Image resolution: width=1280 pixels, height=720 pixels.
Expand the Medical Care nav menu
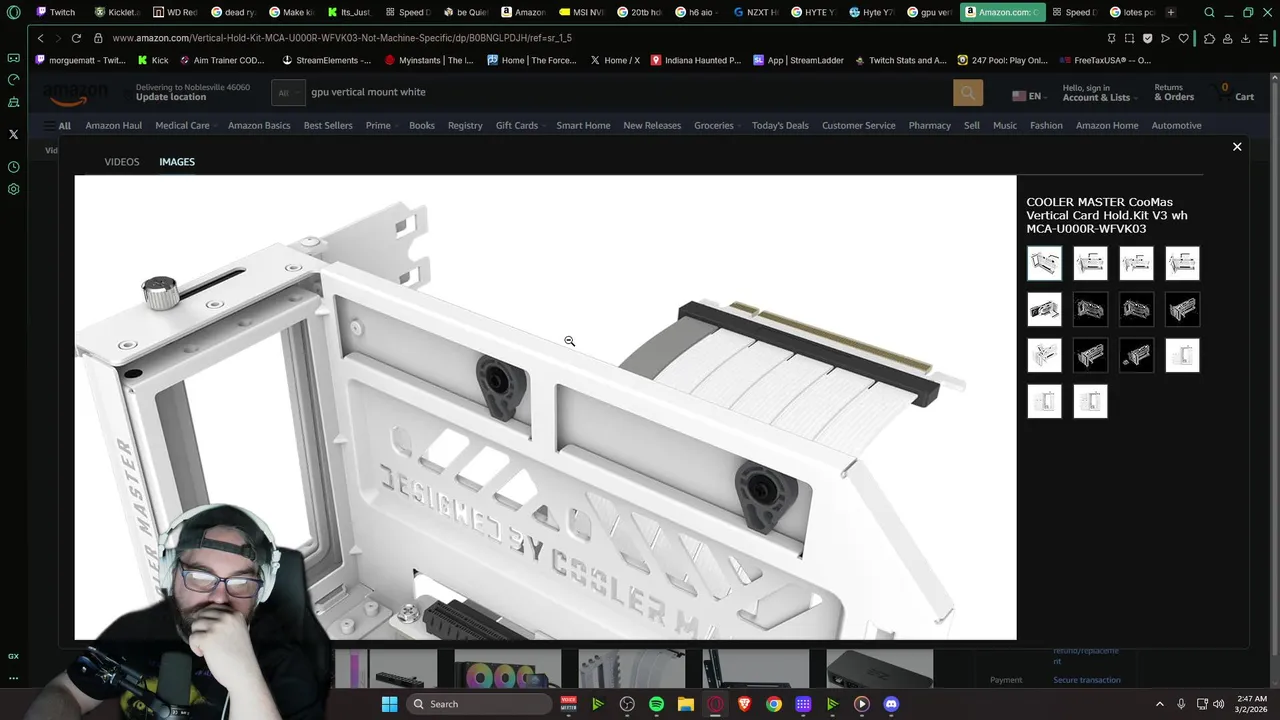coord(185,126)
